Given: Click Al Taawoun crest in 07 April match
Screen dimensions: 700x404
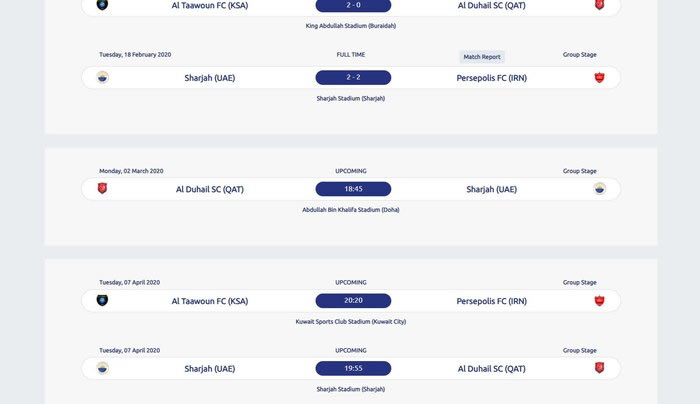Looking at the screenshot, I should click(x=102, y=300).
